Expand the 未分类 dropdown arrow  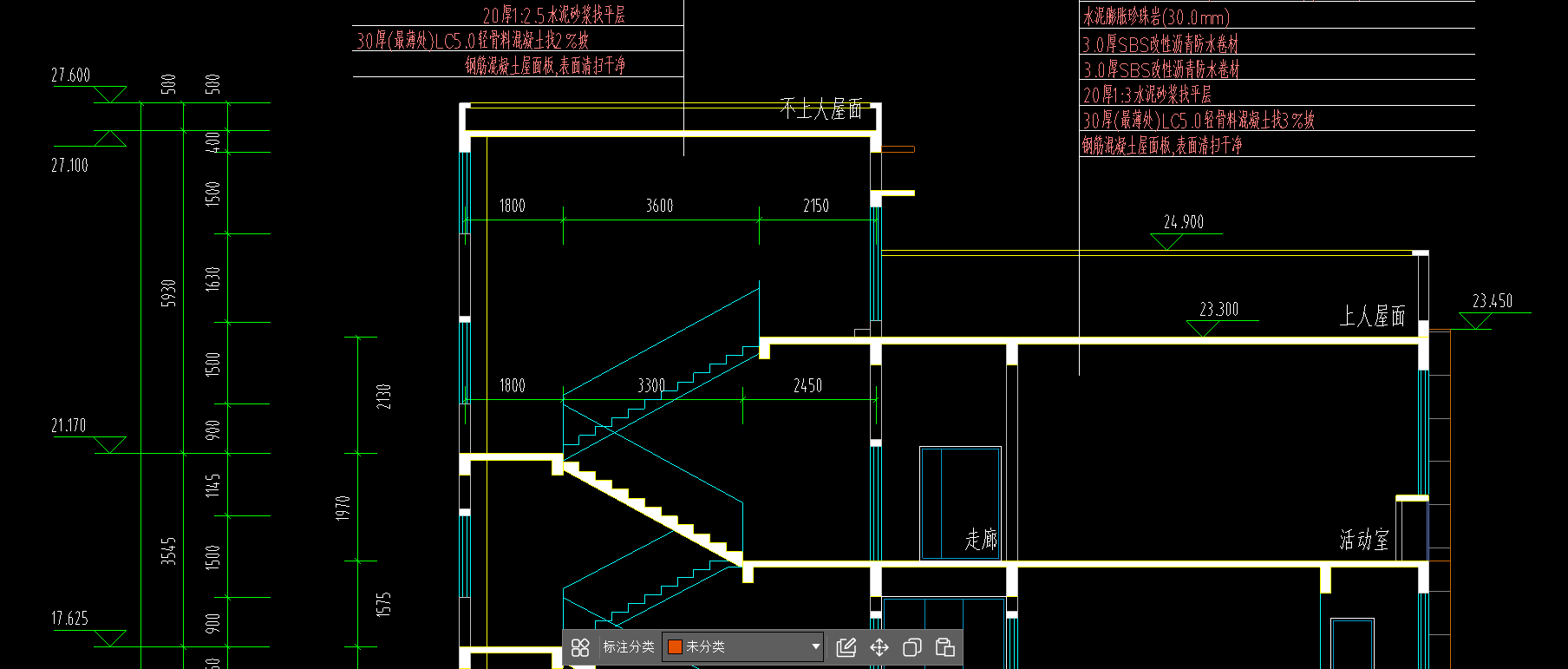click(815, 646)
